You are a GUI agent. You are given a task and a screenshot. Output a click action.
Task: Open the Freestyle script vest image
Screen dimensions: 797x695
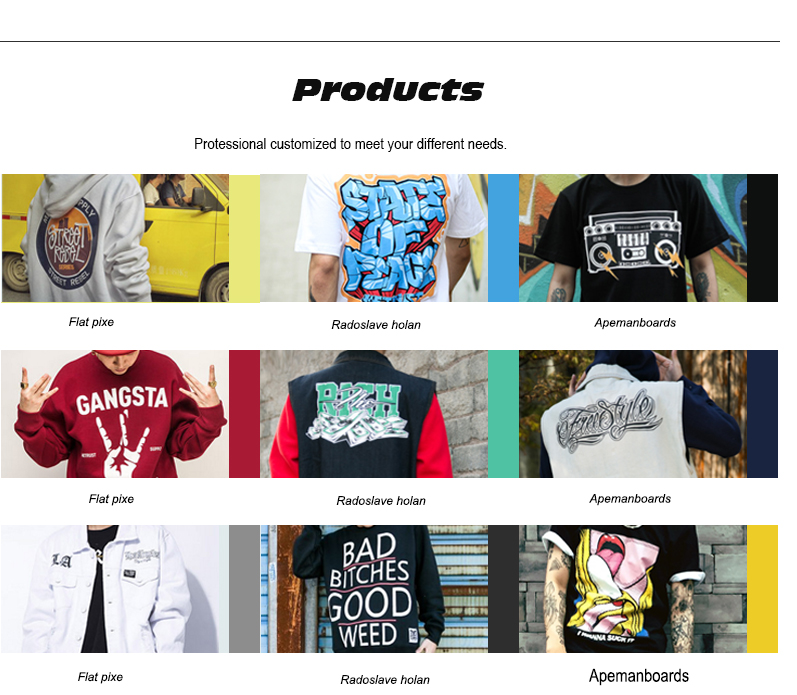[x=633, y=414]
